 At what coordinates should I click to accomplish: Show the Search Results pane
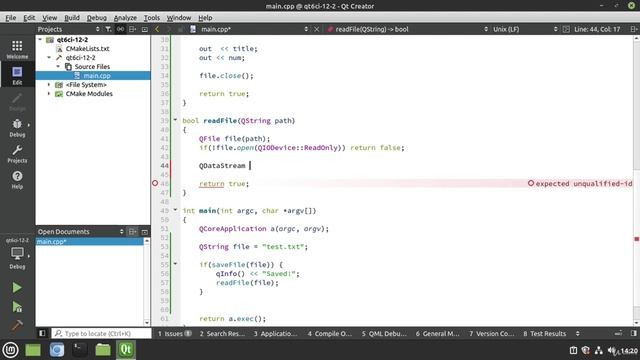(222, 333)
